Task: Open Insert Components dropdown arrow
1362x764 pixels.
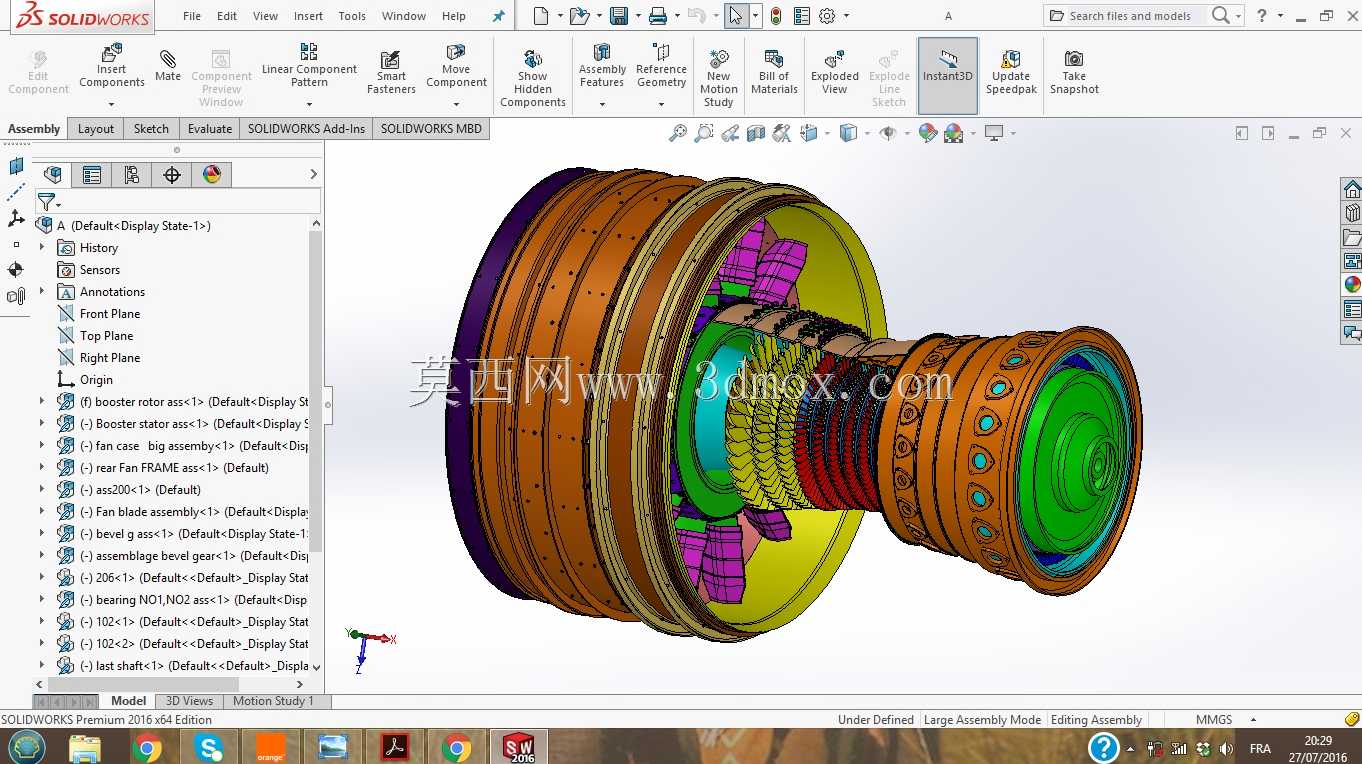Action: pyautogui.click(x=111, y=104)
